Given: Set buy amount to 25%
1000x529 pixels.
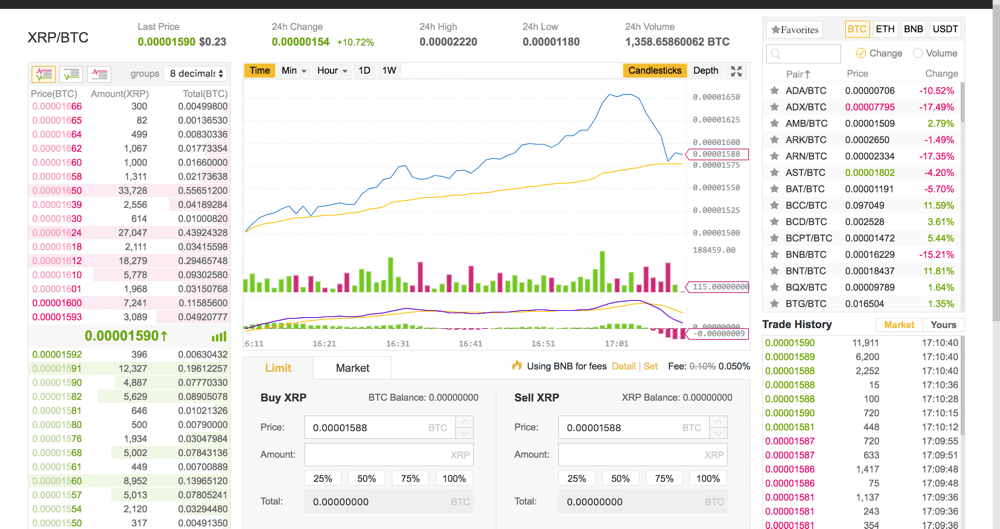Looking at the screenshot, I should 323,479.
